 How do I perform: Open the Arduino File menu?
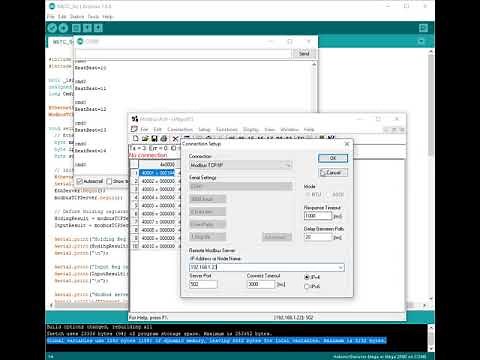[51, 16]
